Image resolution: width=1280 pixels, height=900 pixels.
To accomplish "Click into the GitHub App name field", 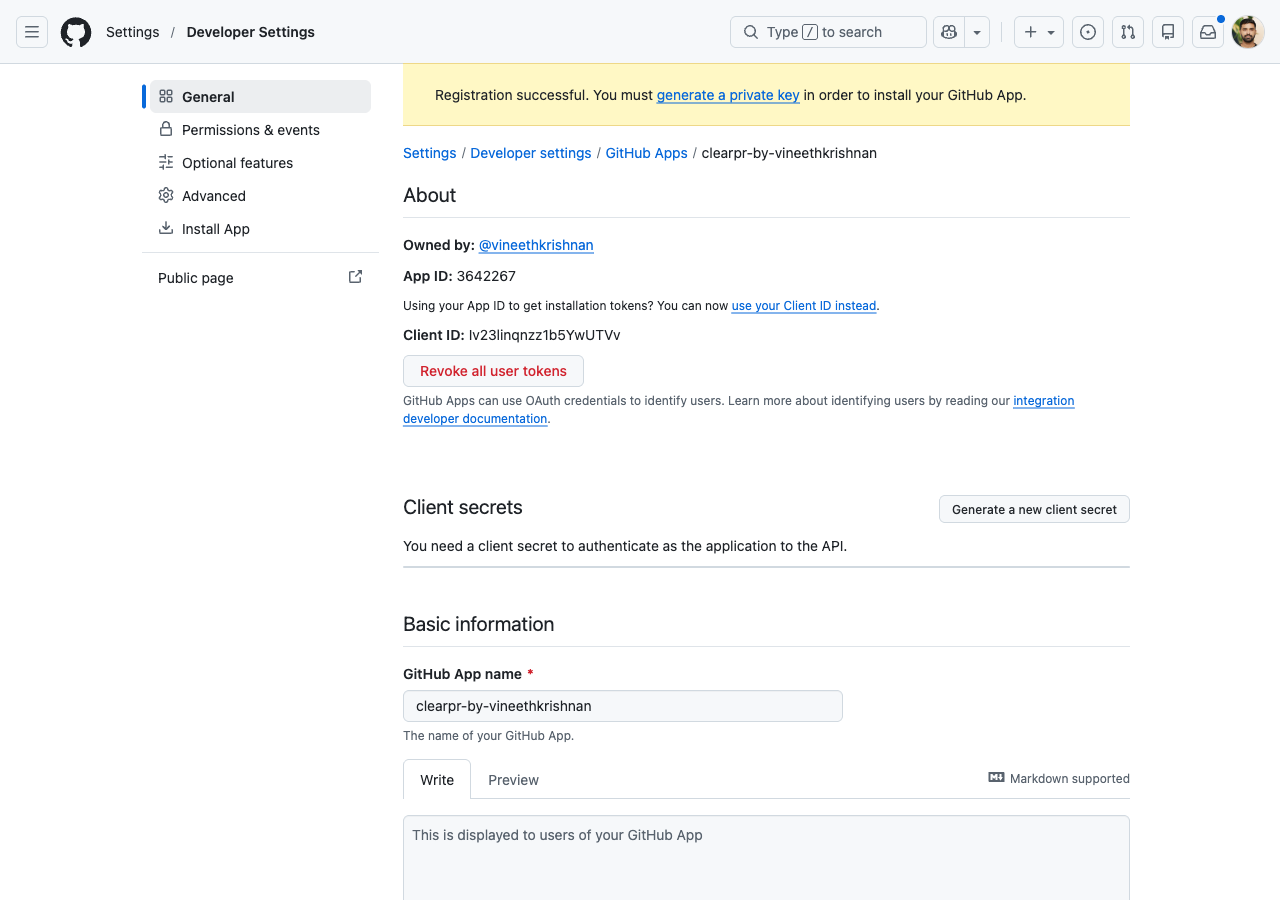I will point(623,706).
